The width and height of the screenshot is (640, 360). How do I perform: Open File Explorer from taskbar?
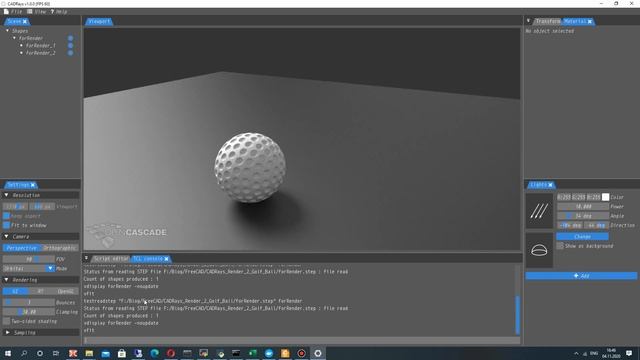[x=89, y=353]
